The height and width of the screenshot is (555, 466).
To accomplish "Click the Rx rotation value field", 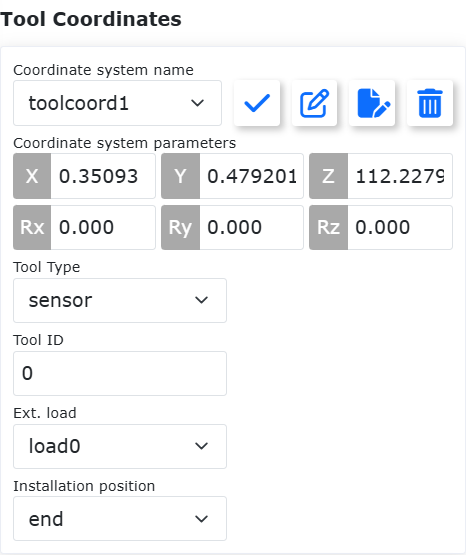I will [x=103, y=227].
